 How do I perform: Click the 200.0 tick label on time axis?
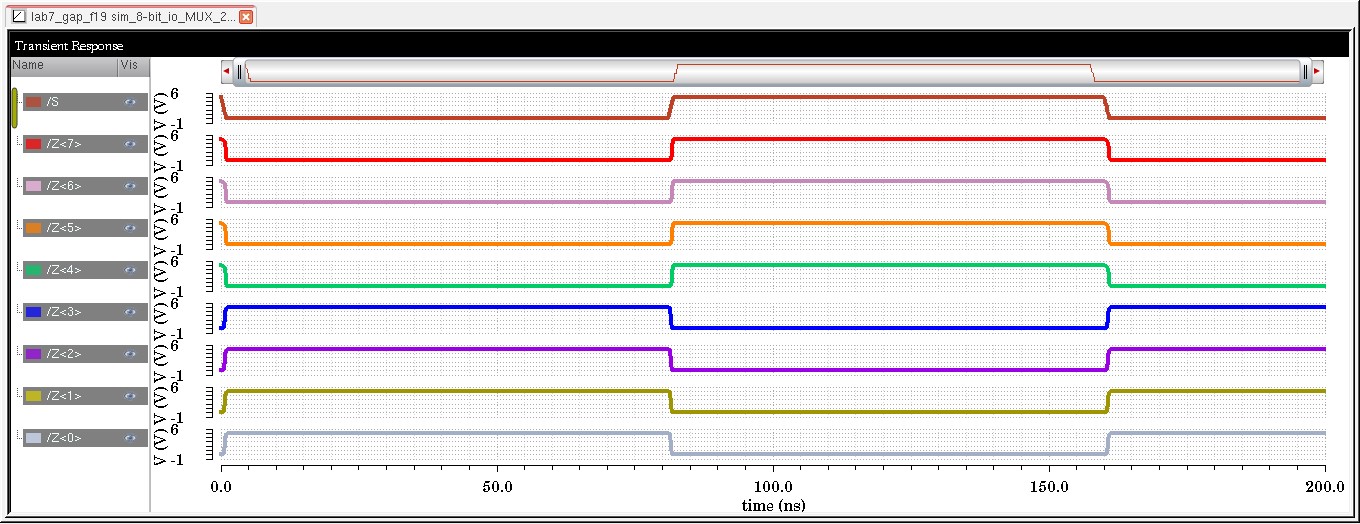click(1324, 489)
